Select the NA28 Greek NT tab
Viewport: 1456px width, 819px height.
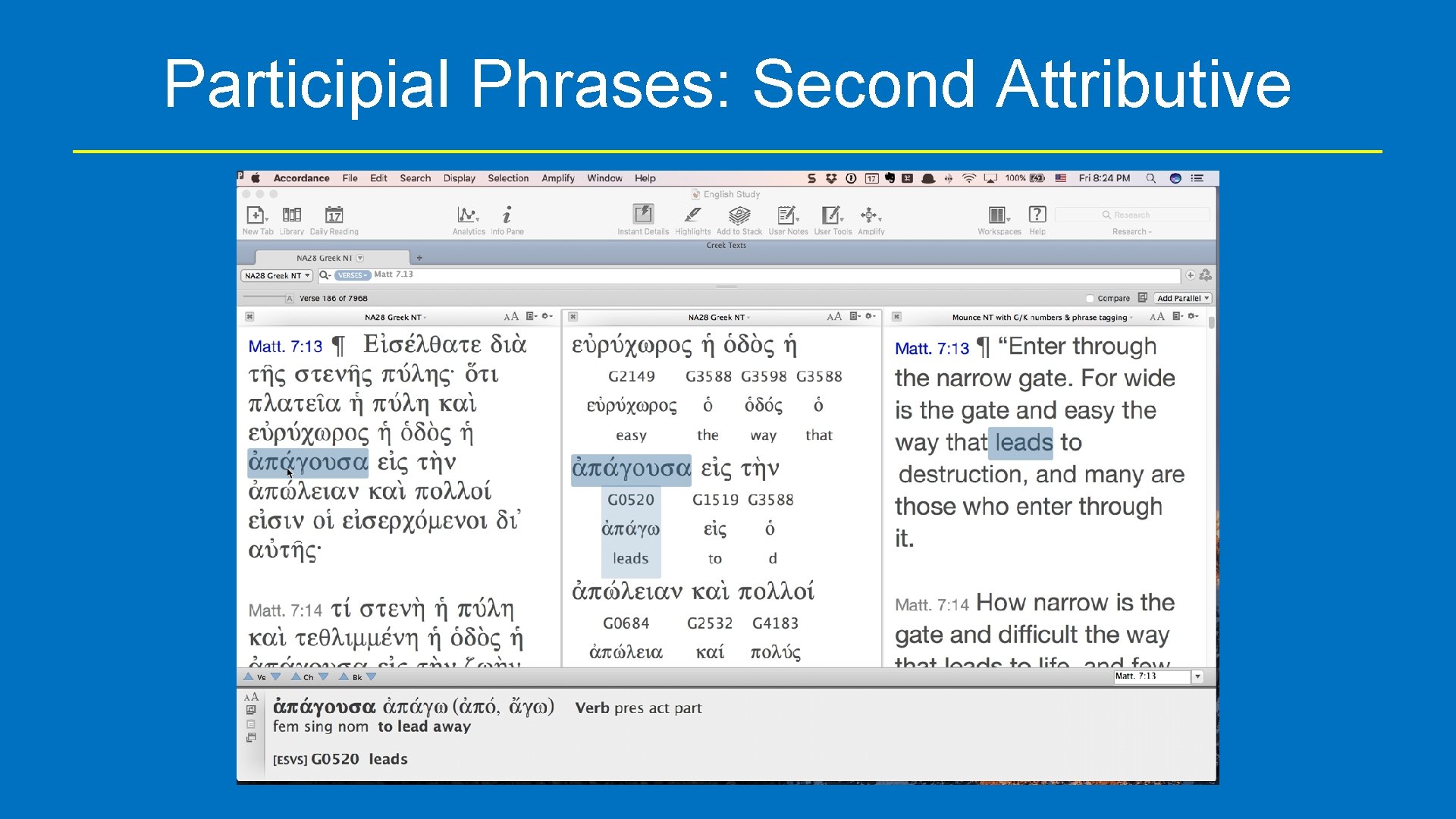pos(325,259)
